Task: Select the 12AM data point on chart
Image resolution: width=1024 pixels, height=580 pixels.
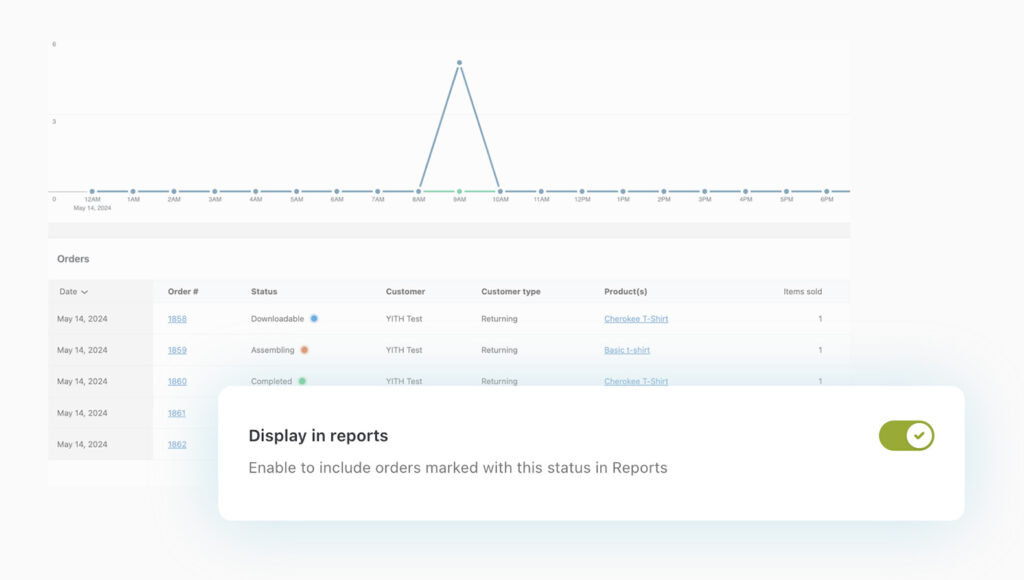Action: pyautogui.click(x=92, y=191)
